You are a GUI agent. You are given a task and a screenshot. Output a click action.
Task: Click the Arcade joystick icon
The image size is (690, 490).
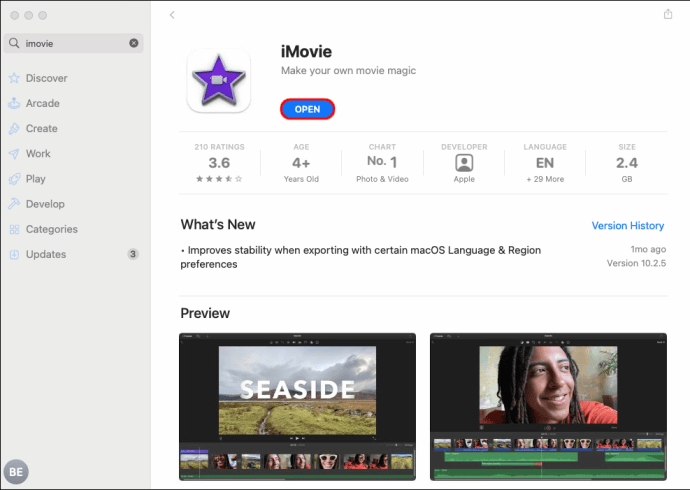pos(14,103)
